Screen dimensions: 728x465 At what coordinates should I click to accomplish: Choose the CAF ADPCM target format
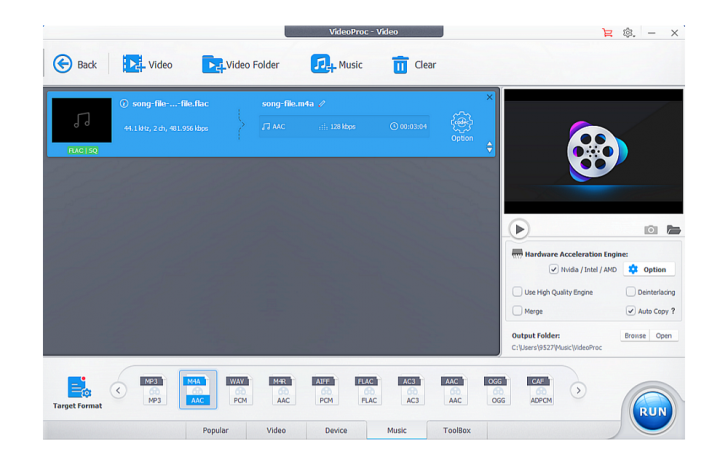[x=541, y=390]
